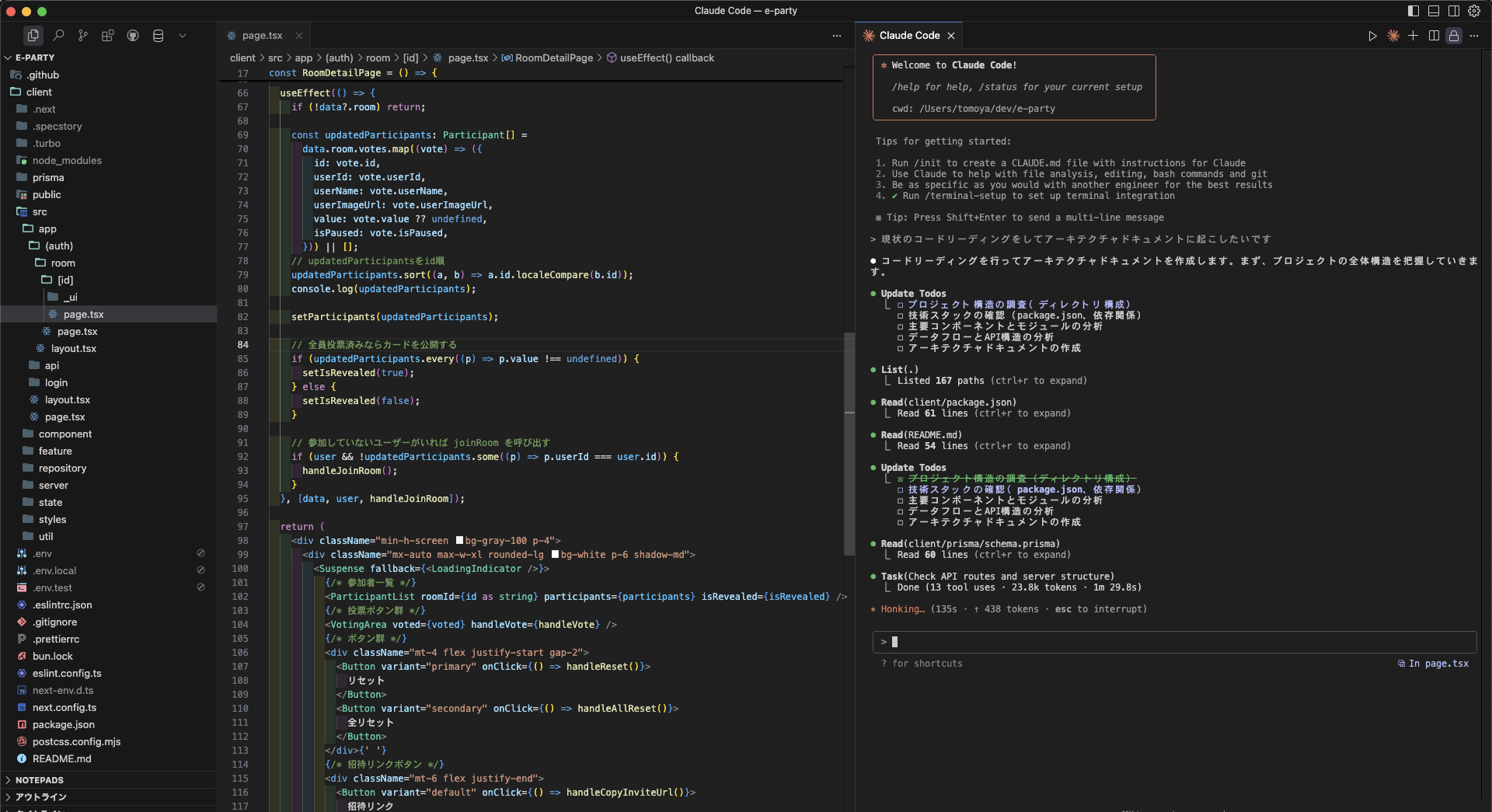1492x812 pixels.
Task: Switch to the page.tsx editor tab
Action: (x=262, y=36)
